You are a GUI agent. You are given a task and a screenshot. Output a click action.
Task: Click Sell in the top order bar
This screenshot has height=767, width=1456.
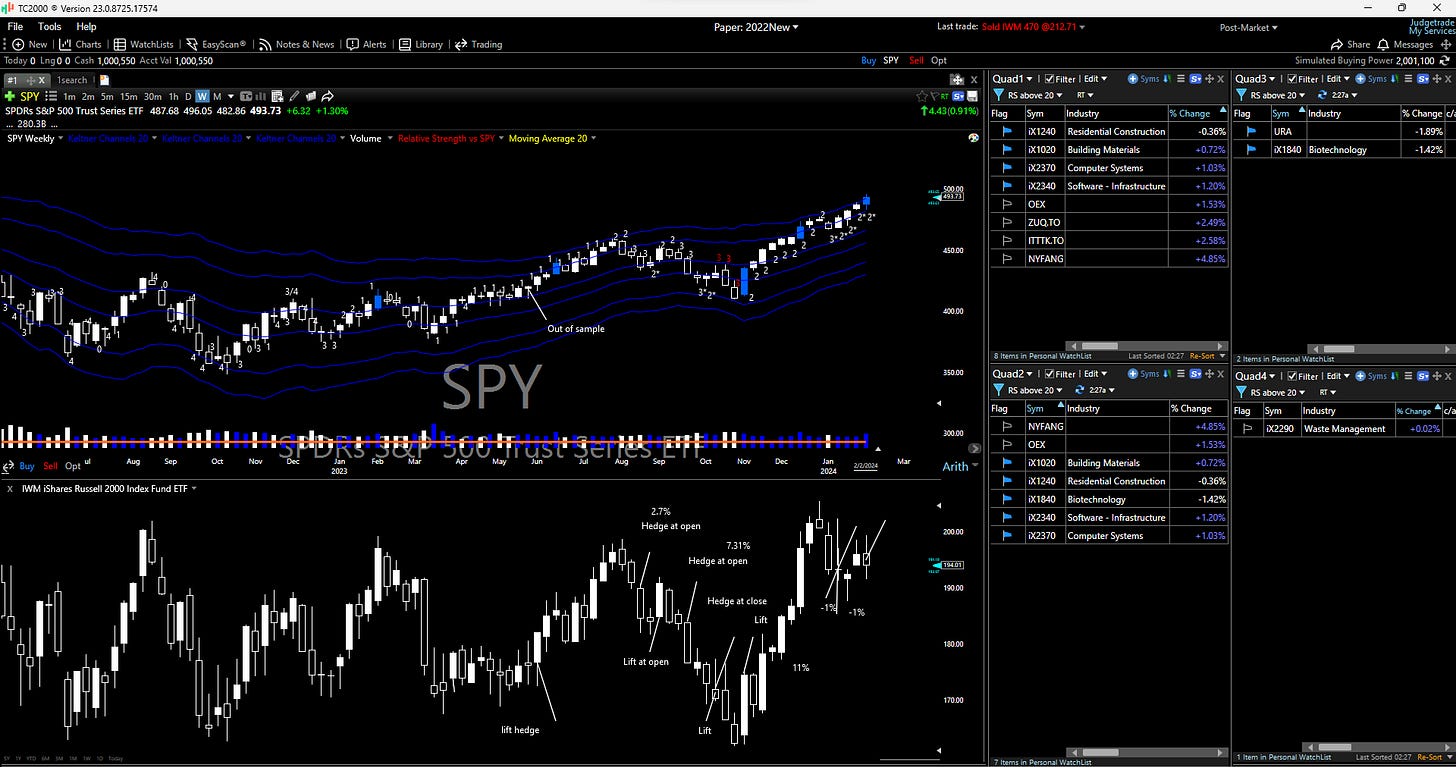(x=917, y=60)
